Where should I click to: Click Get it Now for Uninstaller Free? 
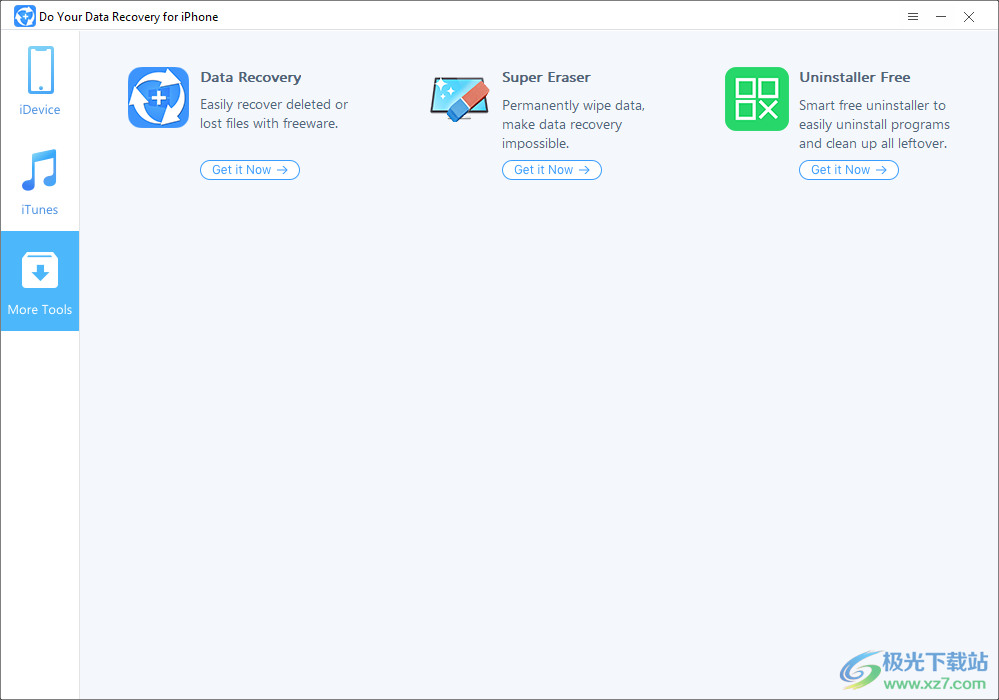(x=849, y=170)
